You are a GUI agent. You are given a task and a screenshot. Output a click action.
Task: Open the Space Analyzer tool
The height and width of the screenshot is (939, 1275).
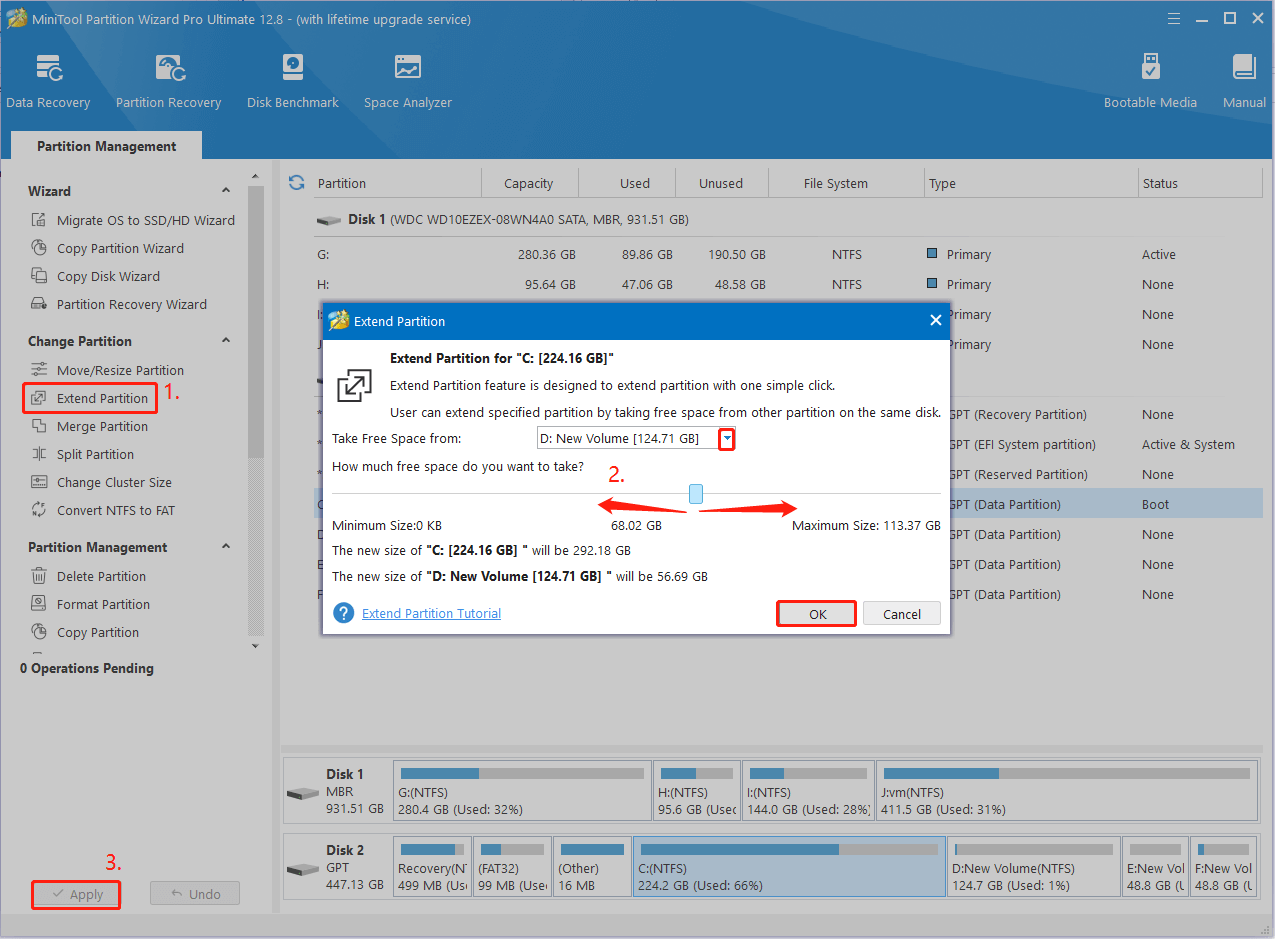(x=408, y=80)
